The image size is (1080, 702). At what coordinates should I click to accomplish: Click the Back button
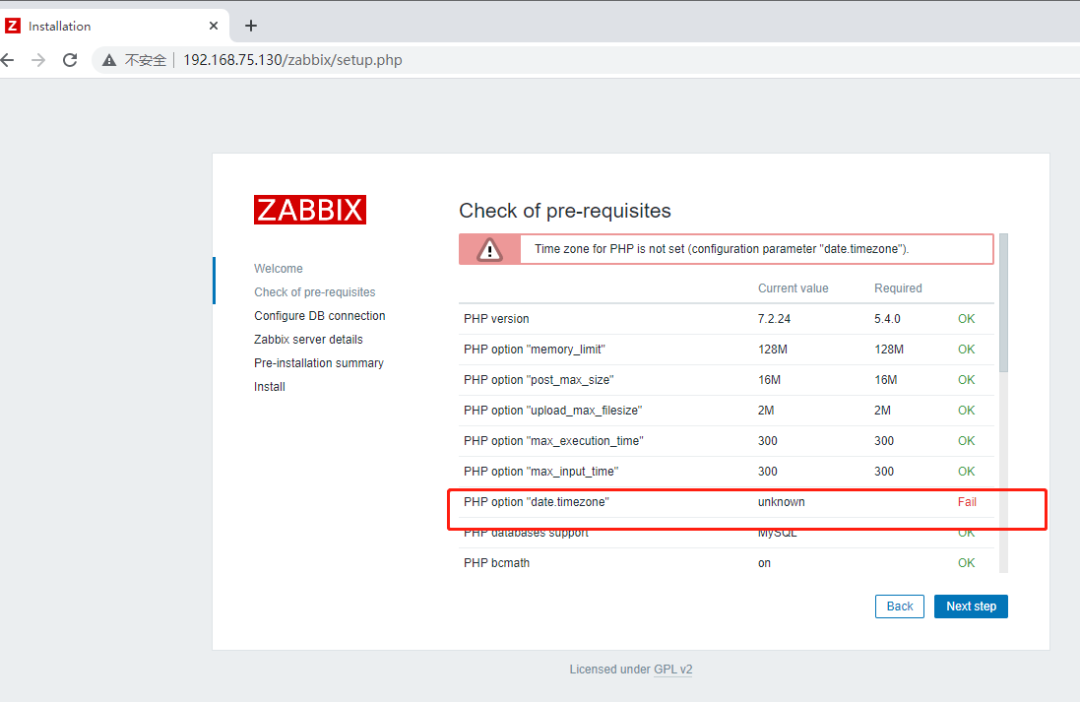[x=899, y=606]
